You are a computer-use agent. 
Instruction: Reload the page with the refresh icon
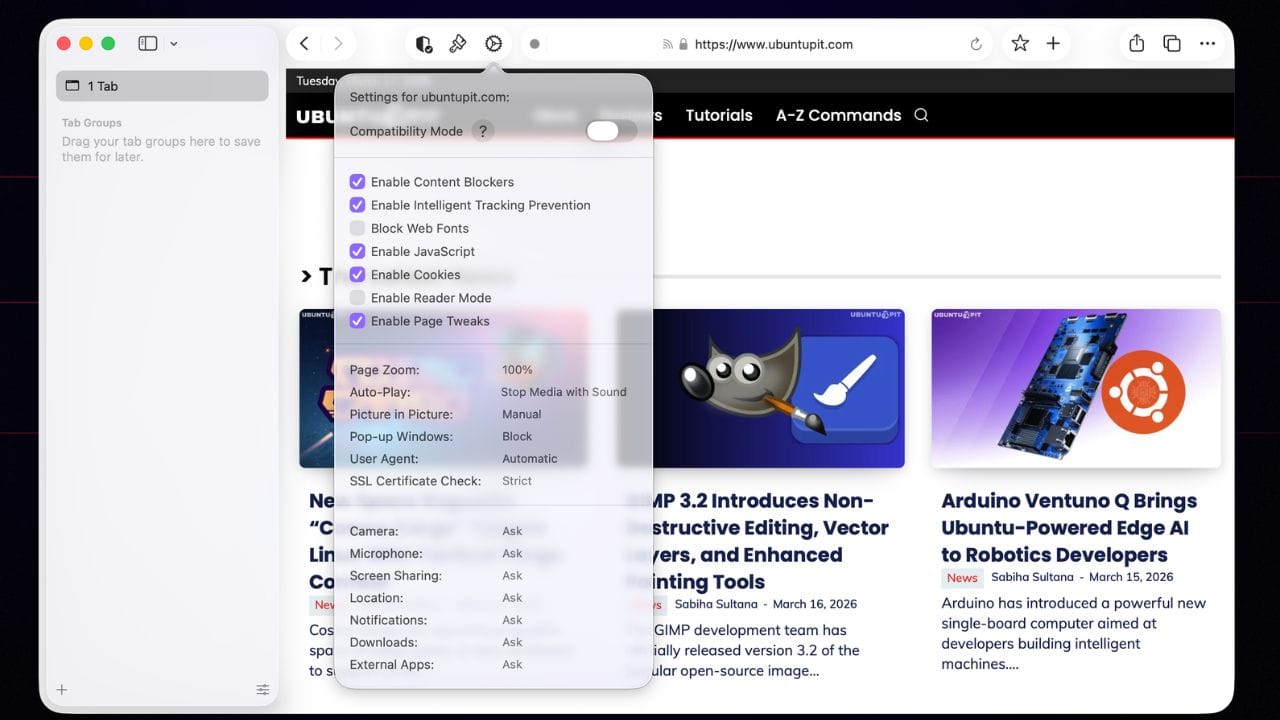point(975,44)
